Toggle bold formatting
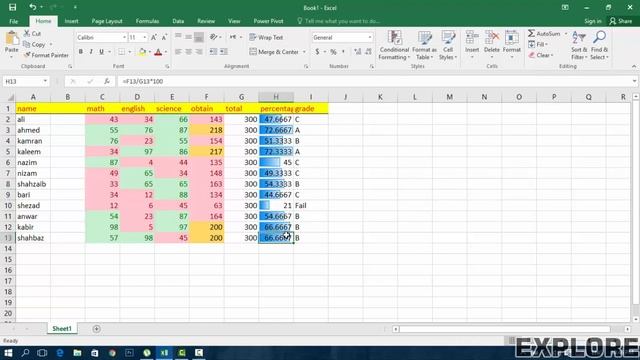 pos(81,52)
